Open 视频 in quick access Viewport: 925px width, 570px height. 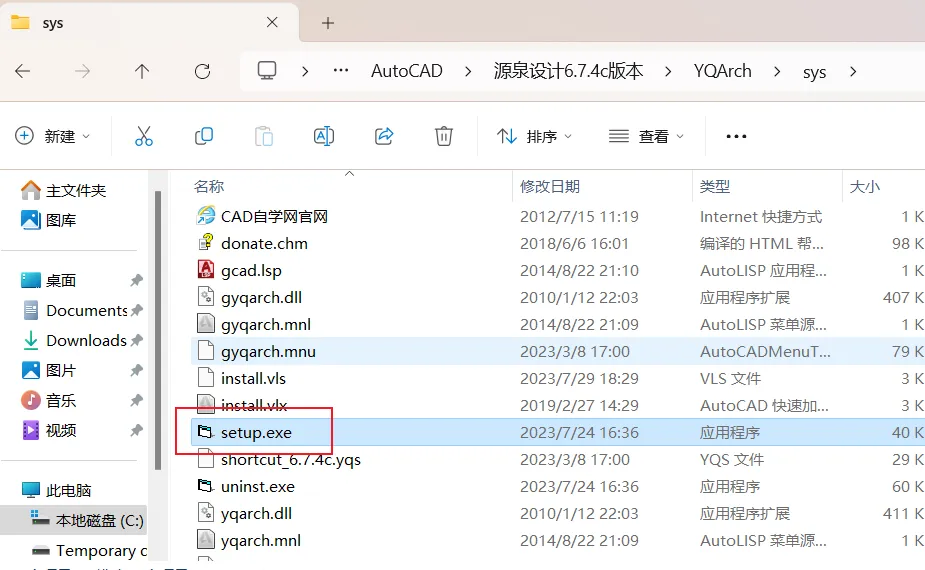(x=49, y=430)
